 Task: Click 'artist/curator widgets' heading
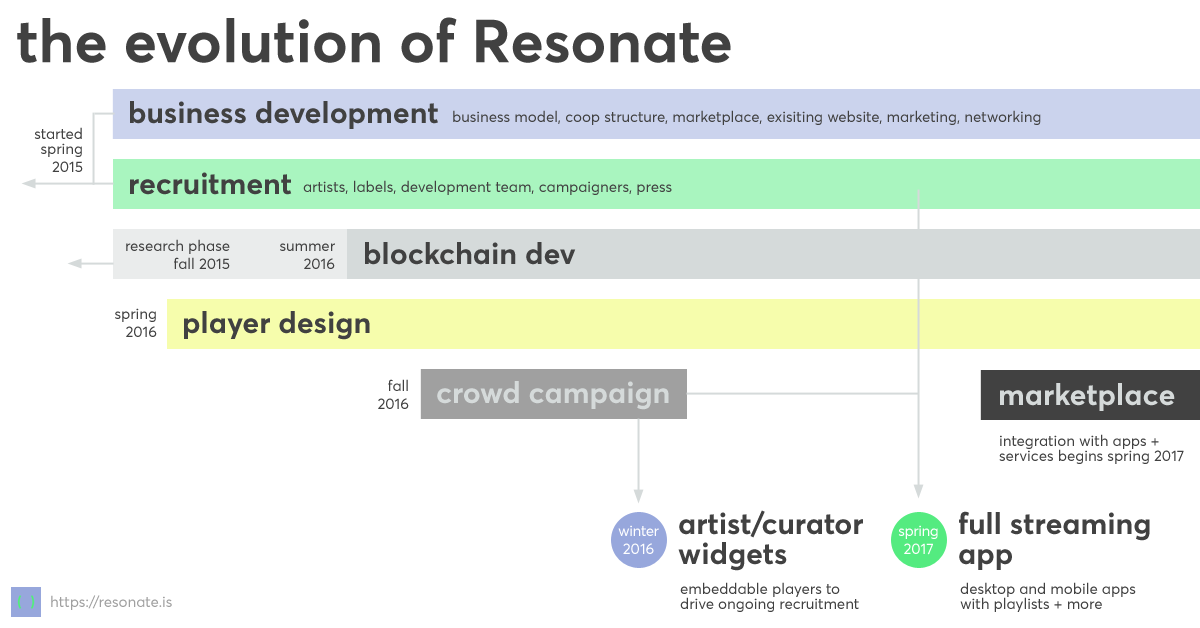pyautogui.click(x=771, y=540)
